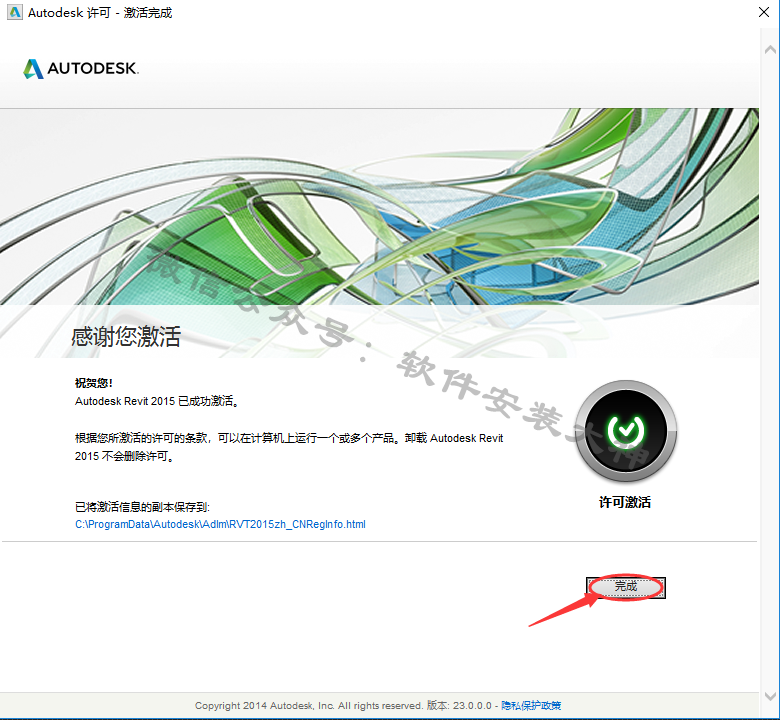Click the license terms paragraph starting 根据您所激活

click(289, 447)
